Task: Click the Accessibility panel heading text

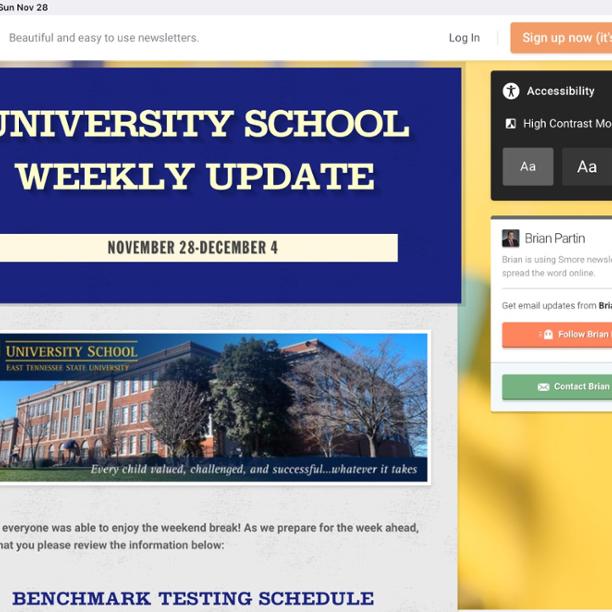Action: [560, 91]
